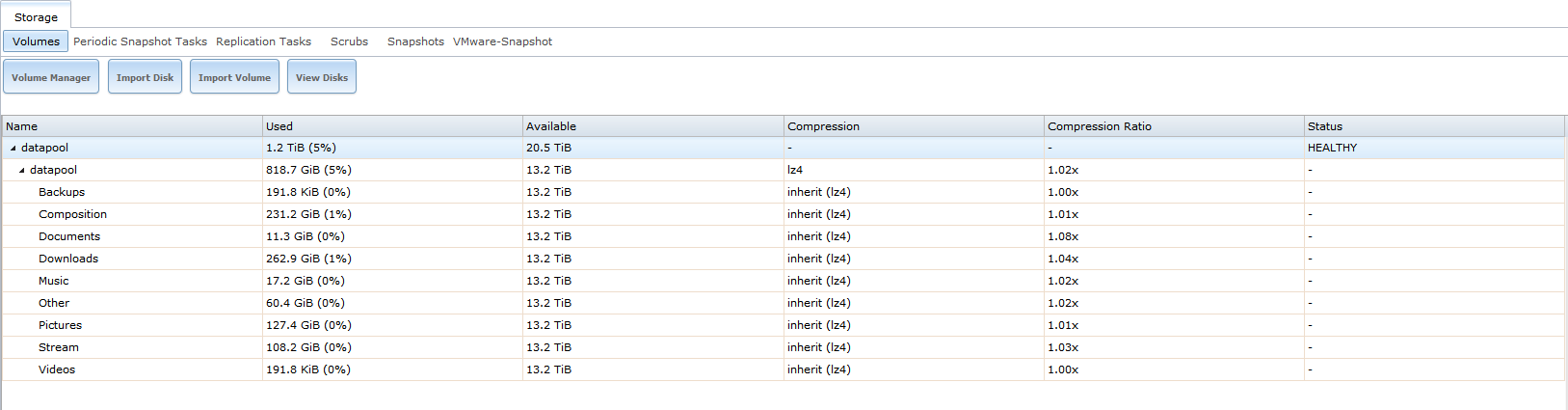Open the Replication Tasks tab
This screenshot has height=410, width=1568.
[x=263, y=41]
